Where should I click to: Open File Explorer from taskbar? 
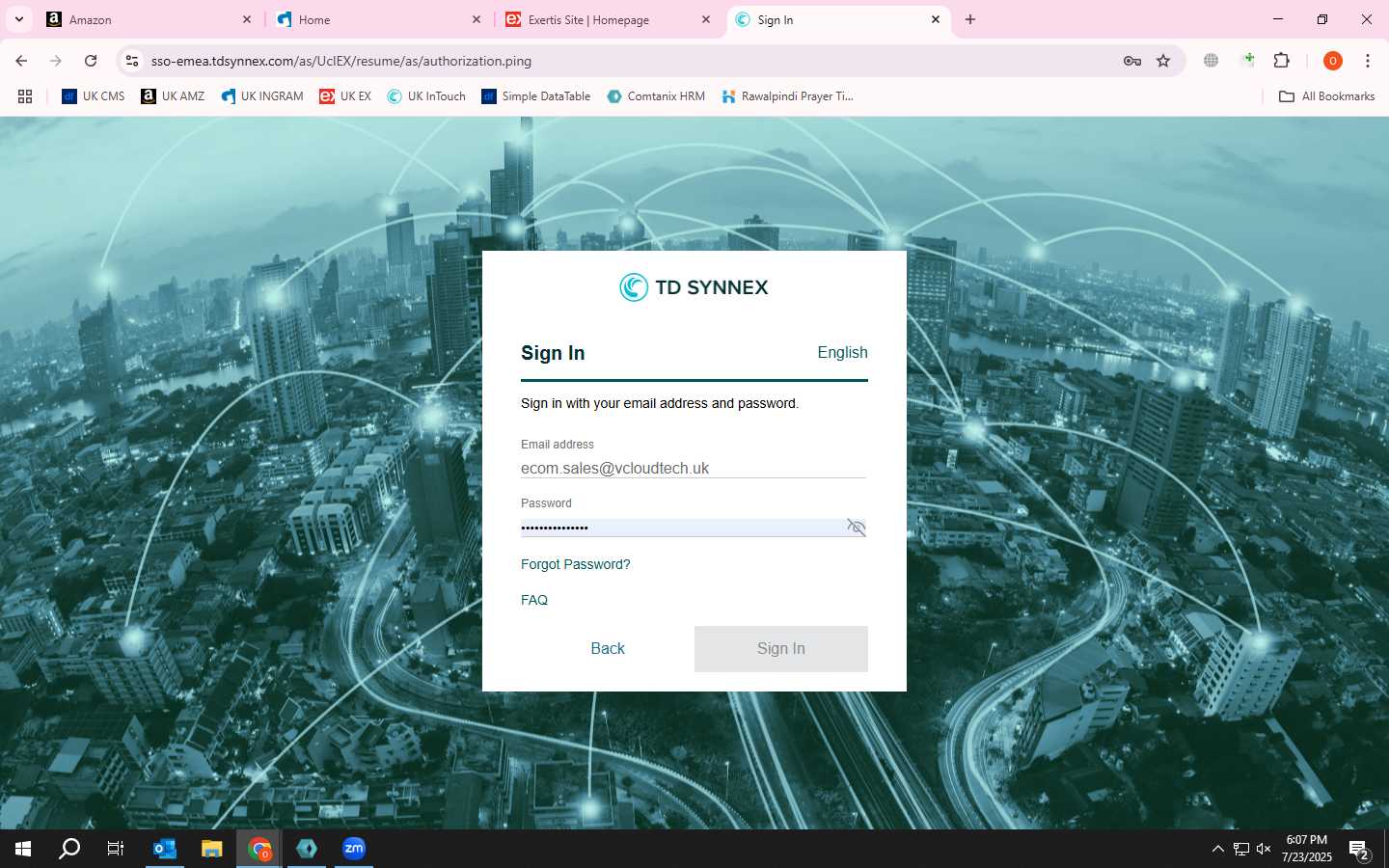click(212, 849)
